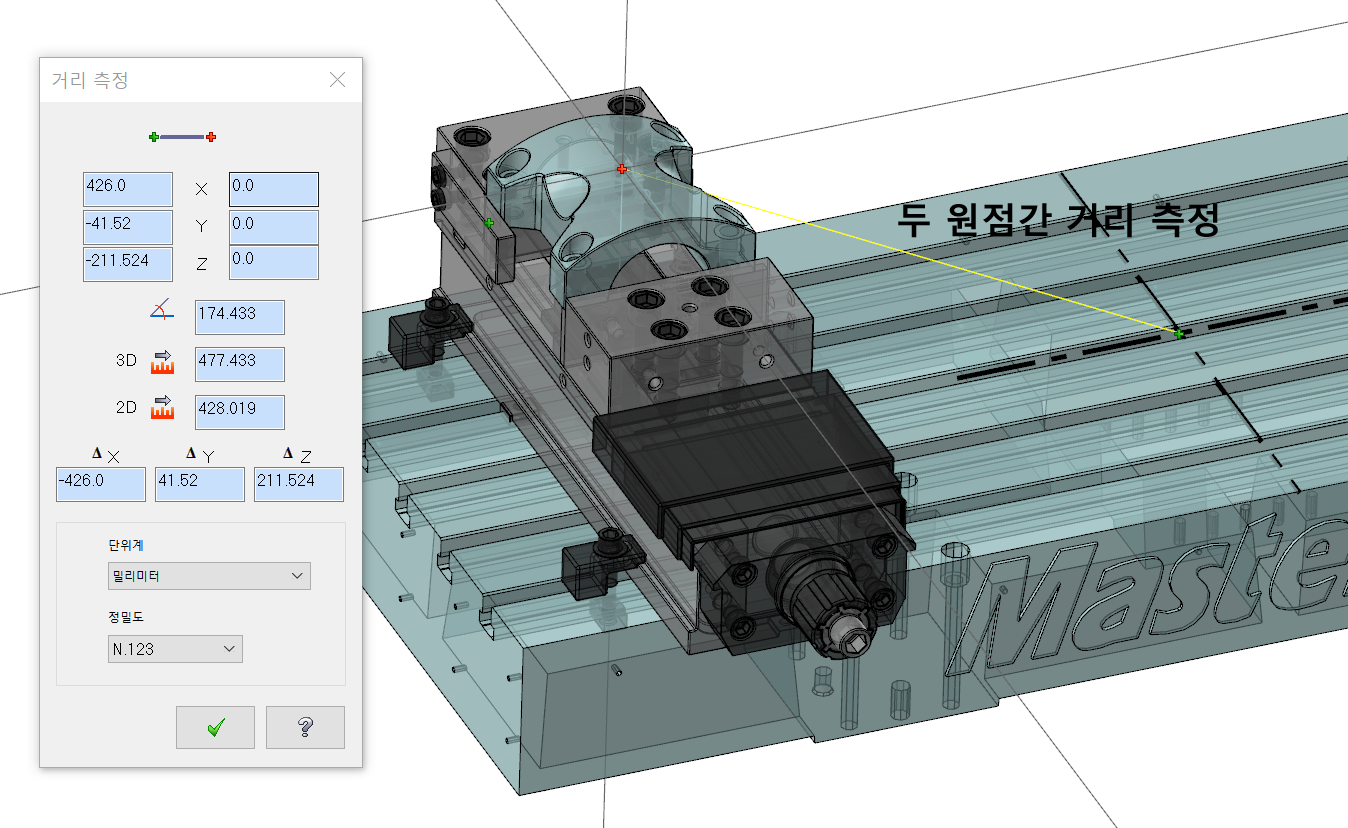Open help with the question mark button
This screenshot has width=1348, height=828.
coord(305,727)
